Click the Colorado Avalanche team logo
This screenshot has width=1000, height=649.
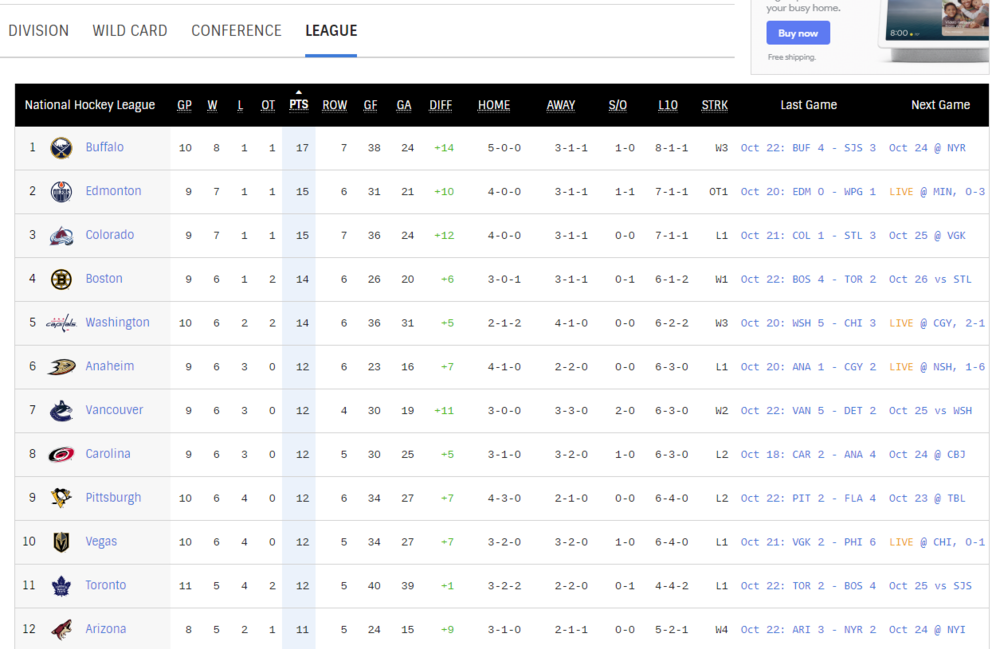pos(61,236)
